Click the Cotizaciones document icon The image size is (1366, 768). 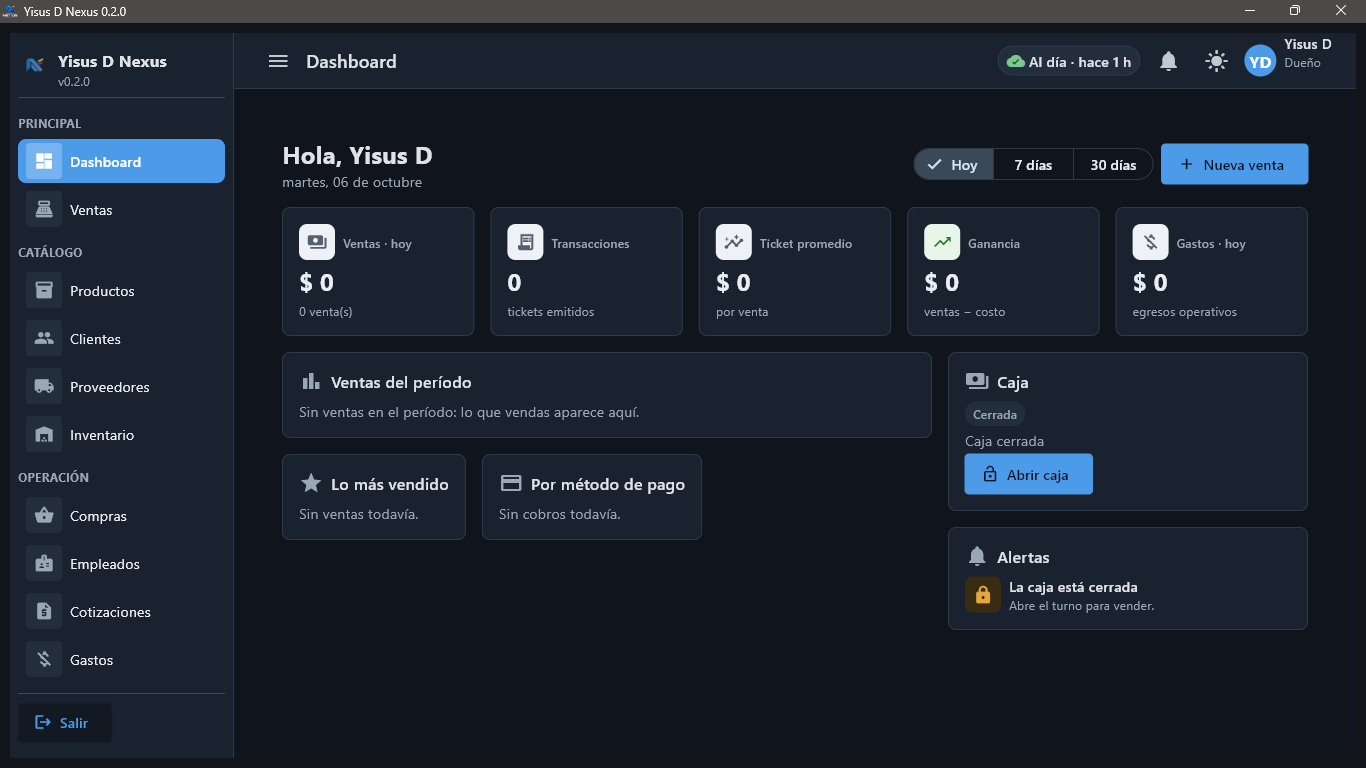[44, 612]
